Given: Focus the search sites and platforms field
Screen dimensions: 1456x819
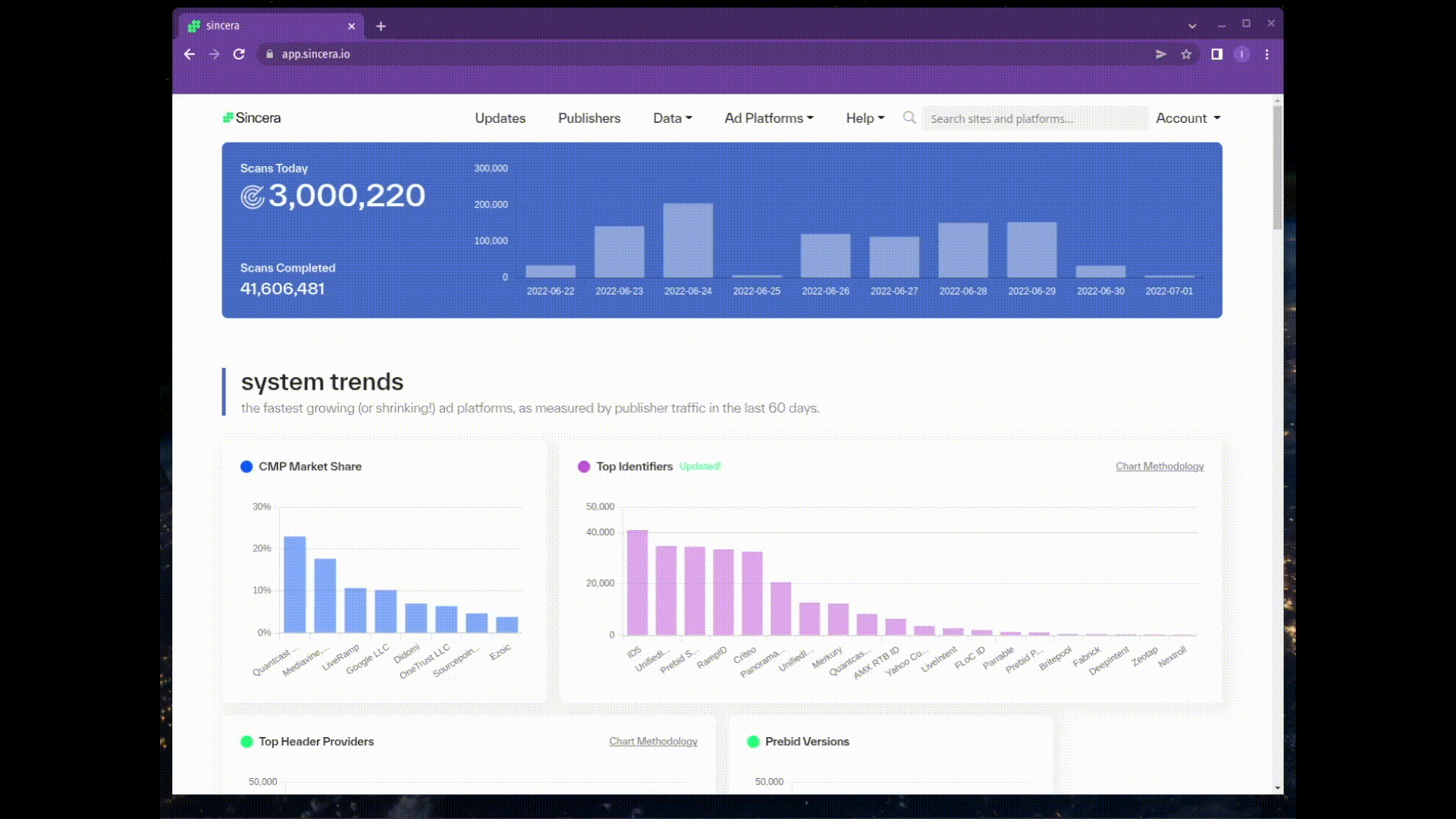Looking at the screenshot, I should (1034, 118).
